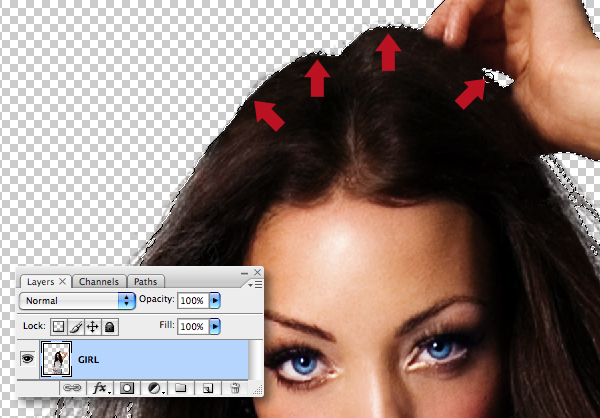Open the fx layer style menu
This screenshot has height=418, width=600.
click(101, 388)
